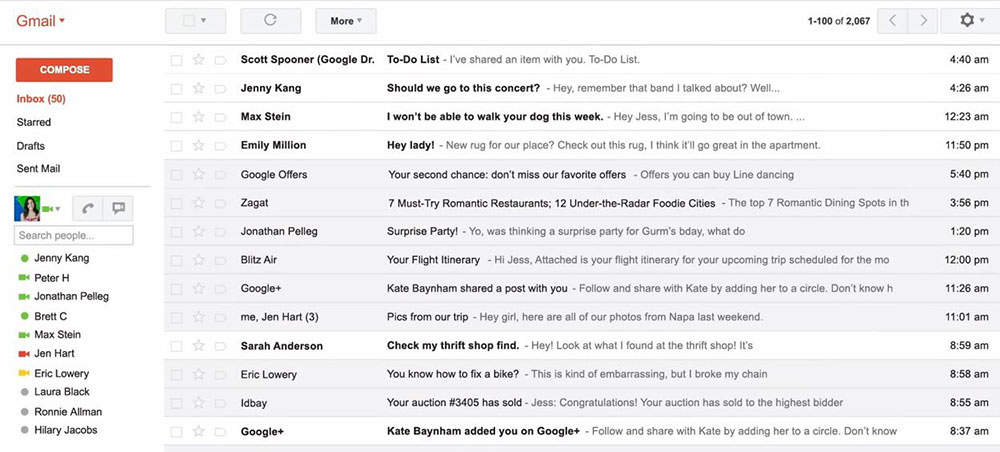Click the Compose button
Screen dimensions: 1000x452
(x=64, y=70)
